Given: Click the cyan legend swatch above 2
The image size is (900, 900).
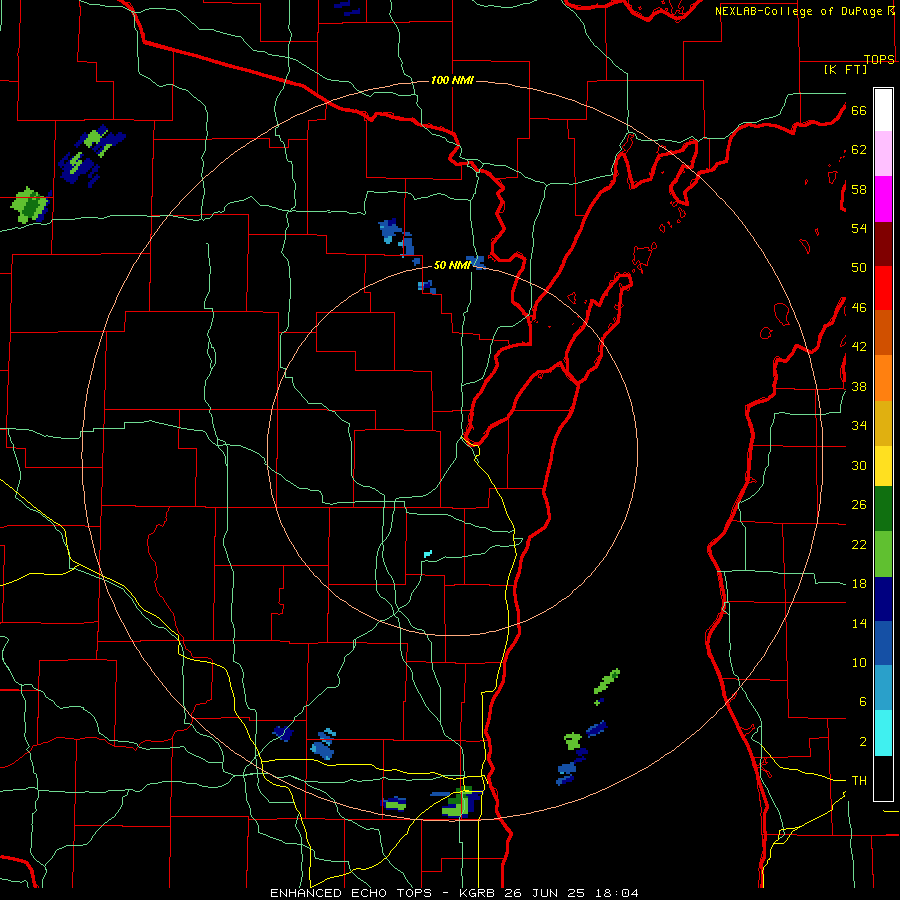Looking at the screenshot, I should [x=883, y=733].
